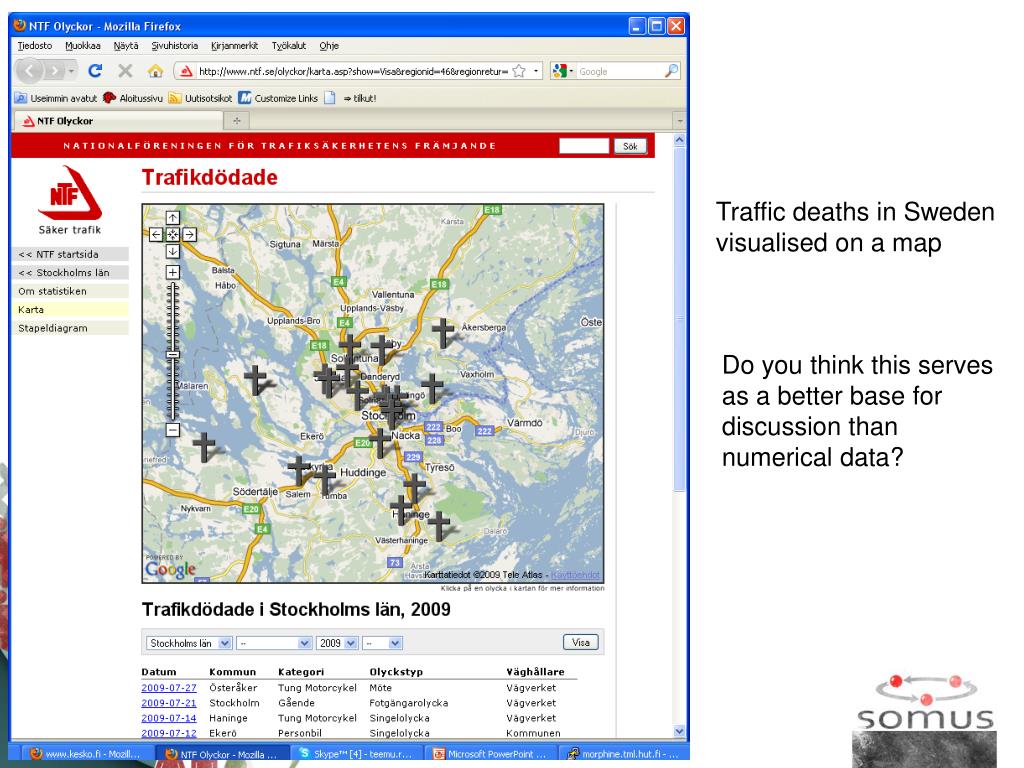This screenshot has height=768, width=1024.
Task: Select cross marker near Nacka
Action: (x=380, y=442)
